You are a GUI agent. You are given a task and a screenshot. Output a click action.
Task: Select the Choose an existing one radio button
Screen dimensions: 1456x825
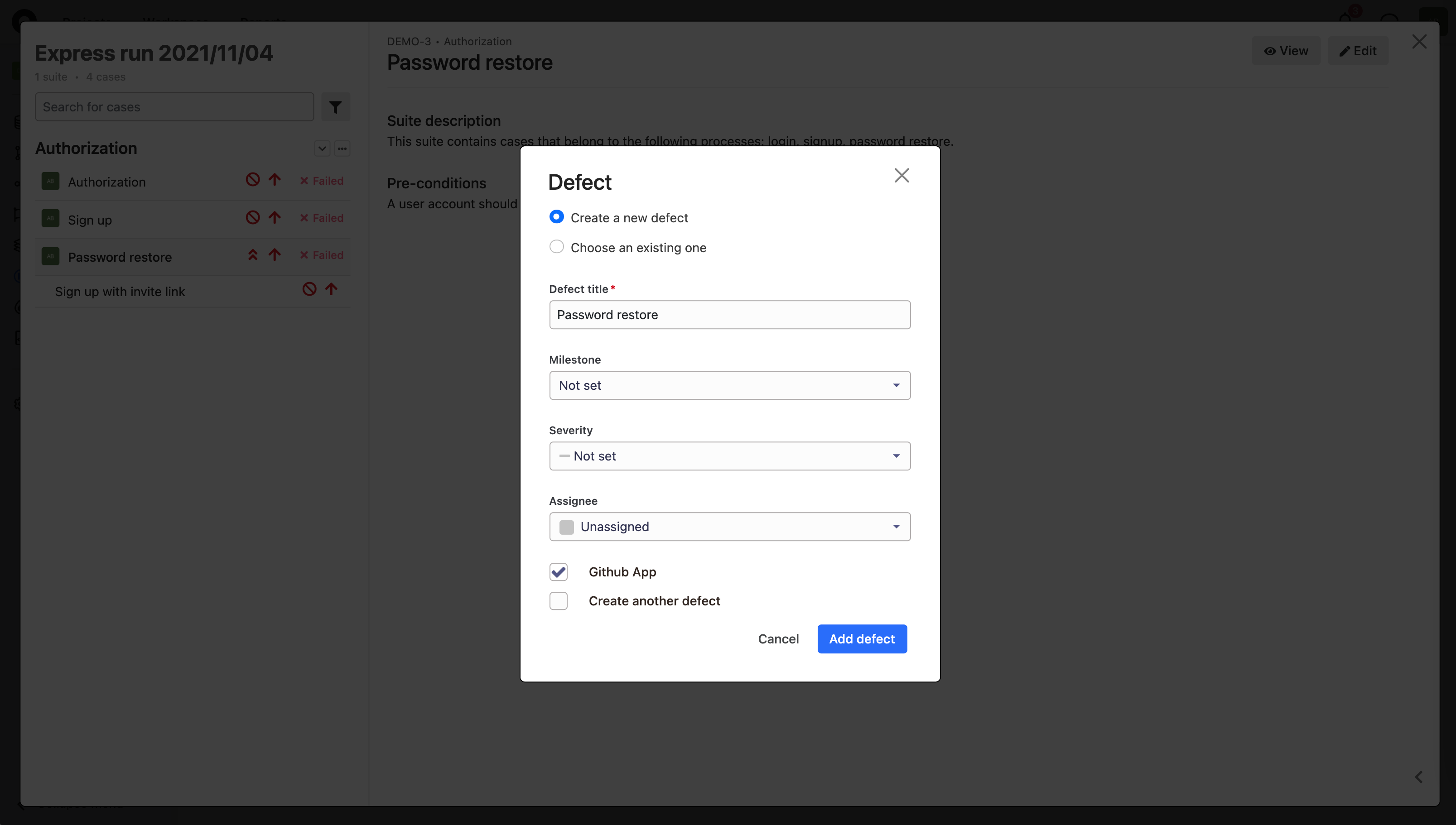click(557, 247)
